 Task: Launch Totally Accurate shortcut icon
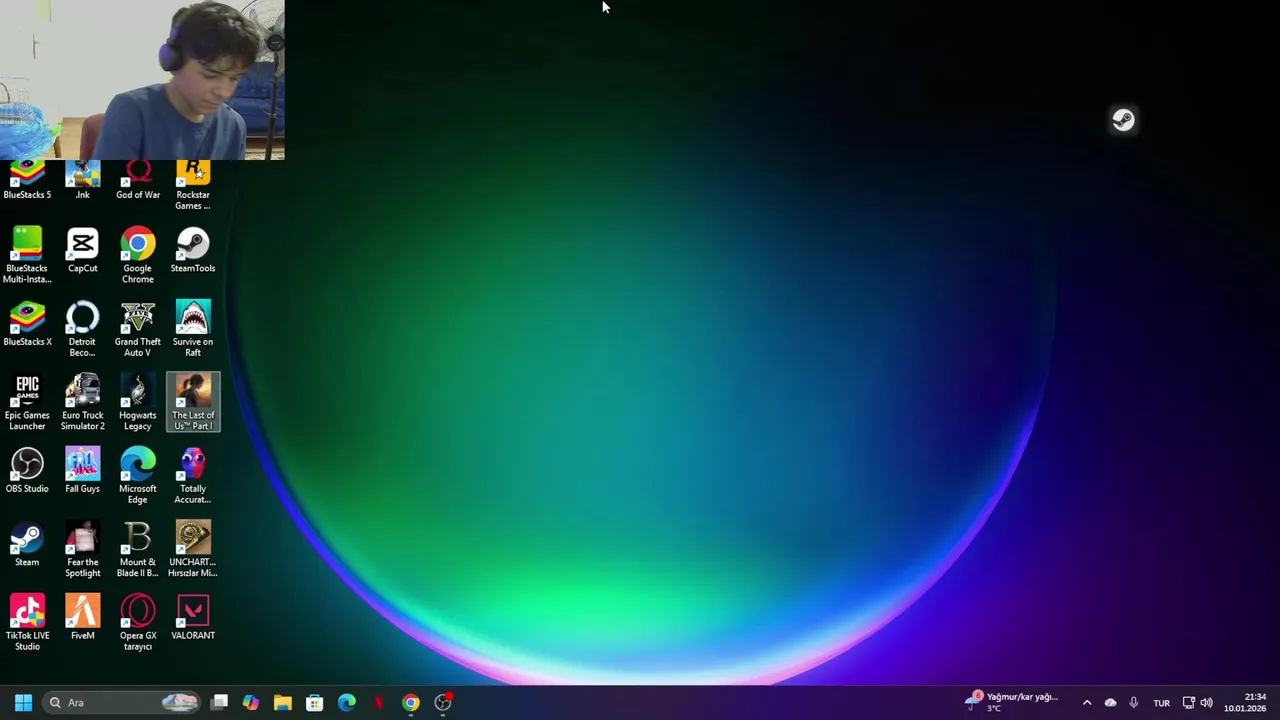[x=193, y=476]
